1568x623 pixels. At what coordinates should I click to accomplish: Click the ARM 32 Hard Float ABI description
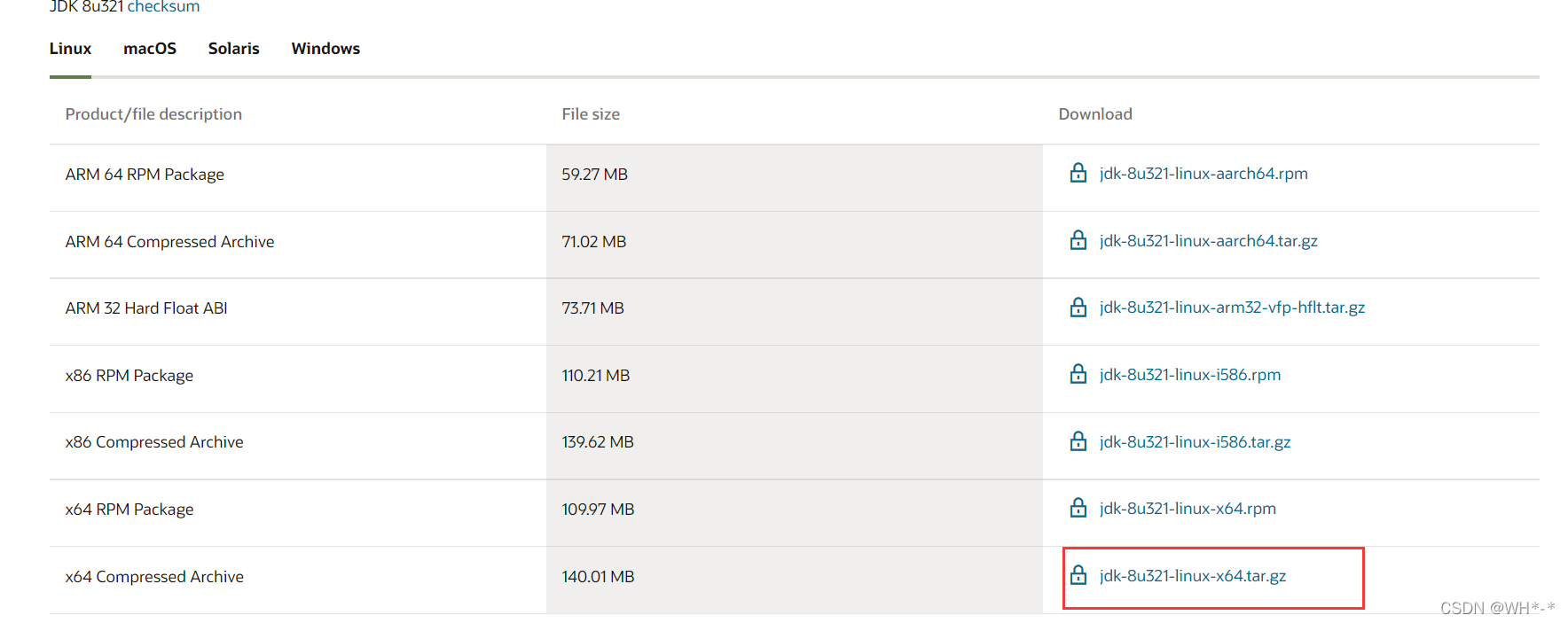146,308
